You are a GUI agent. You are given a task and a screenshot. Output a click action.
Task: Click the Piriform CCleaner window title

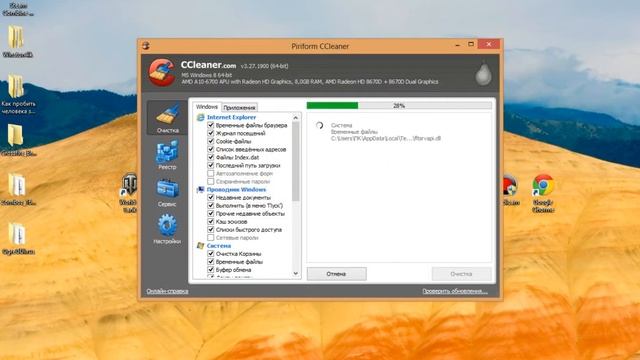pos(320,46)
